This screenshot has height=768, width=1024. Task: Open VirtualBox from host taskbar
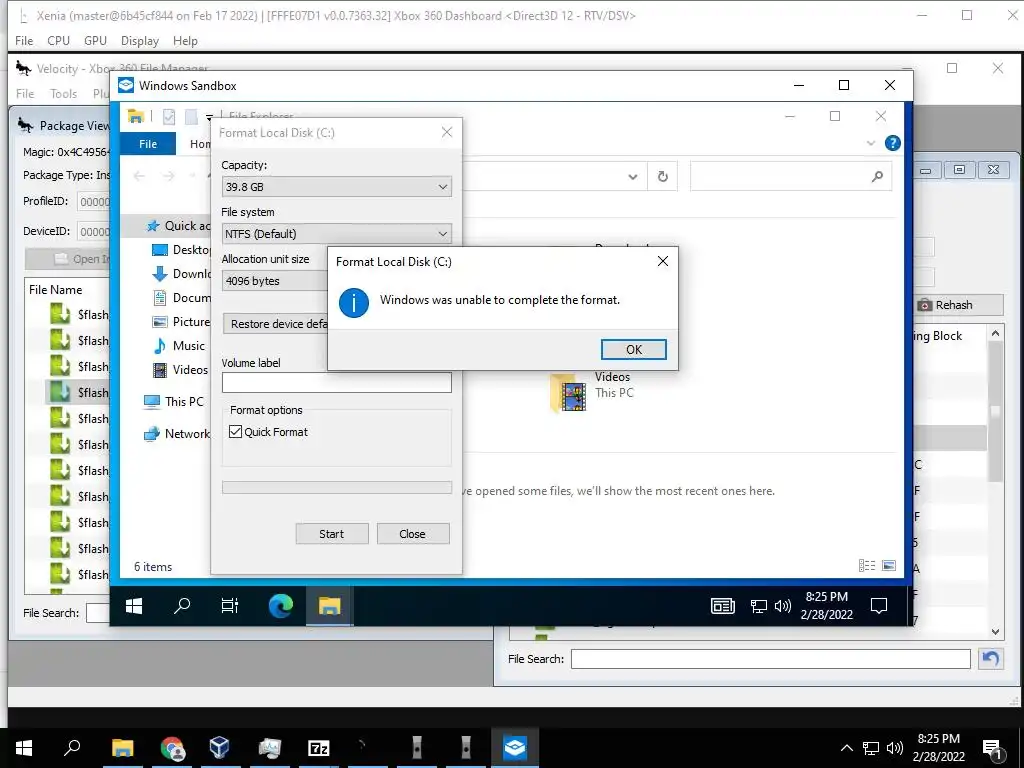pos(219,748)
